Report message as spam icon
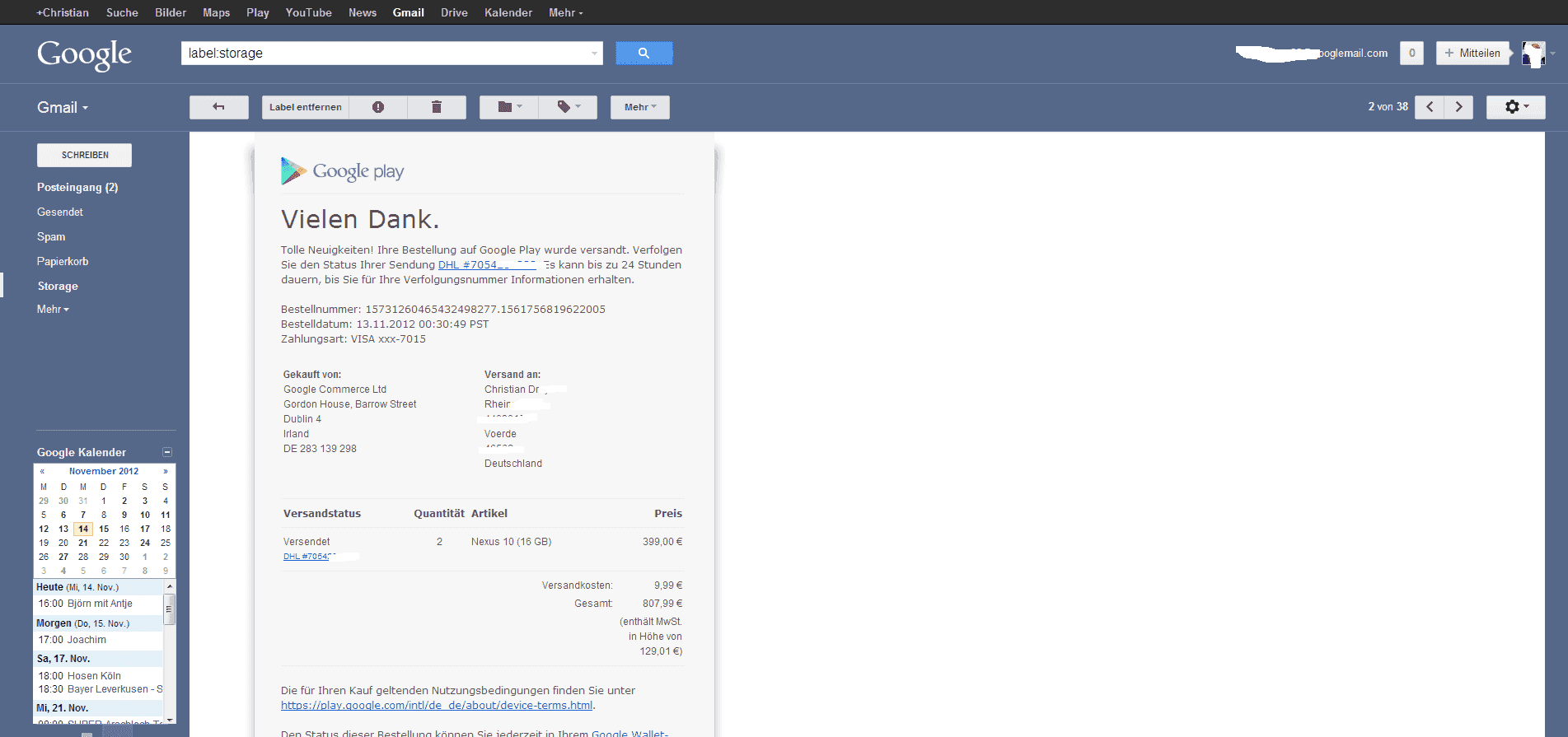The height and width of the screenshot is (737, 1568). (378, 107)
